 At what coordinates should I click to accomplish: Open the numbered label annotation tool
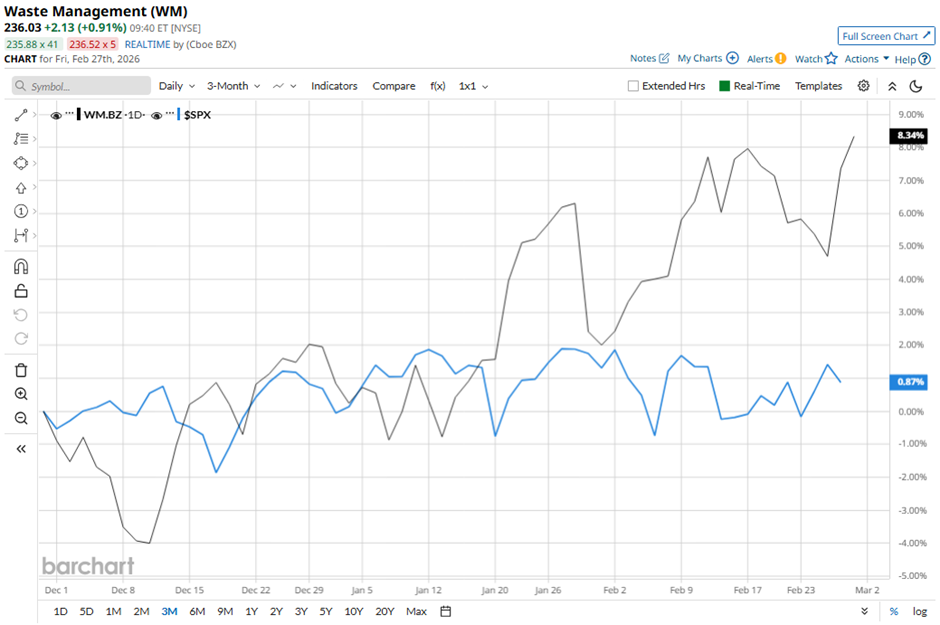(x=21, y=211)
